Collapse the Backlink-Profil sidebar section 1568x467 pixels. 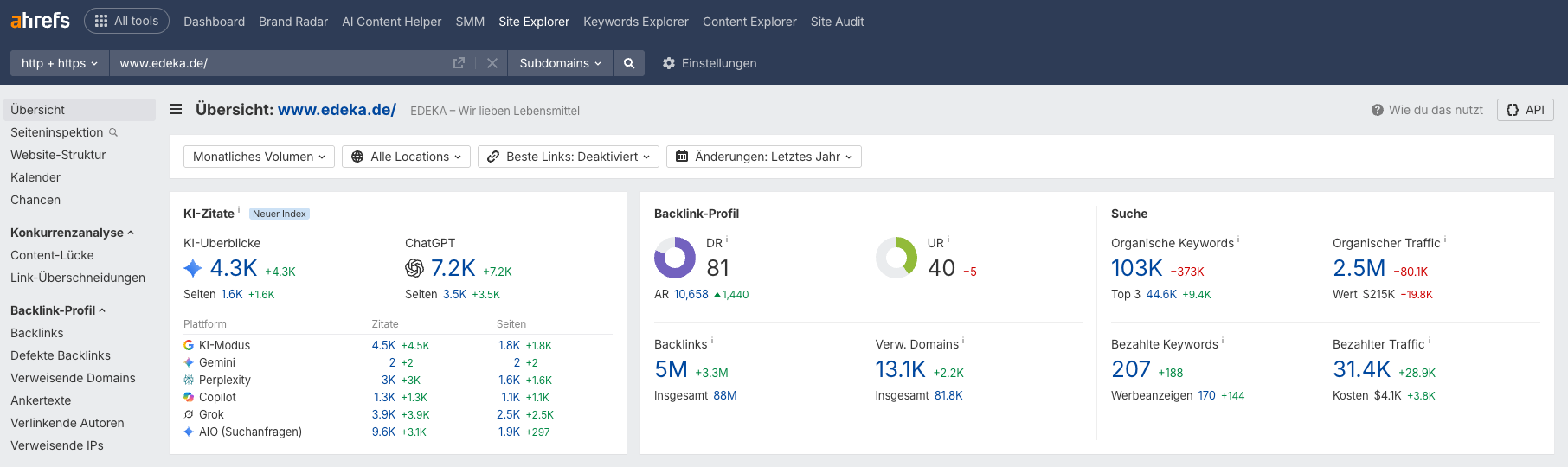point(58,310)
